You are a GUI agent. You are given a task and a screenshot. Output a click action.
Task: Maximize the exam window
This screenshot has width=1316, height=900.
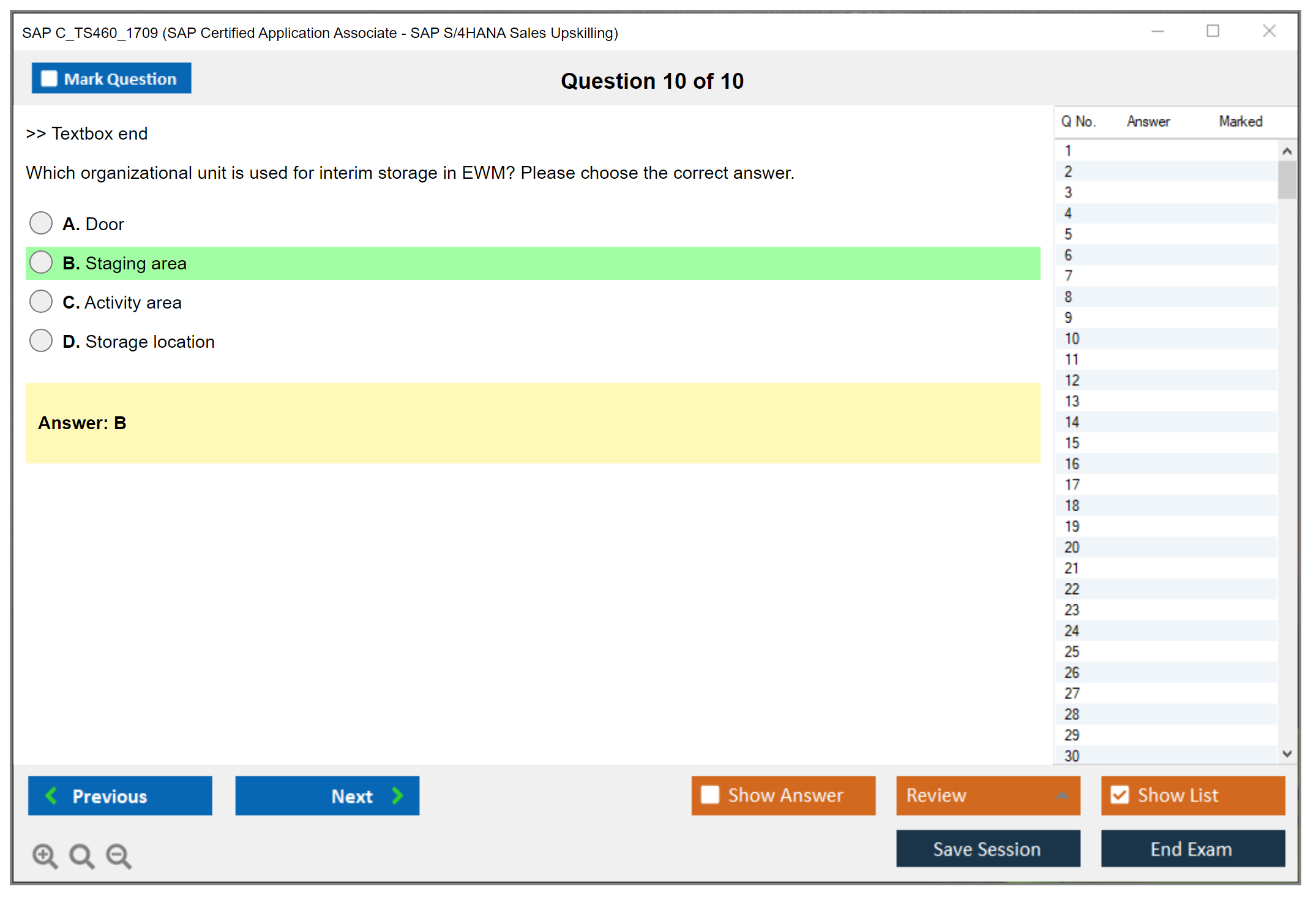(1213, 31)
